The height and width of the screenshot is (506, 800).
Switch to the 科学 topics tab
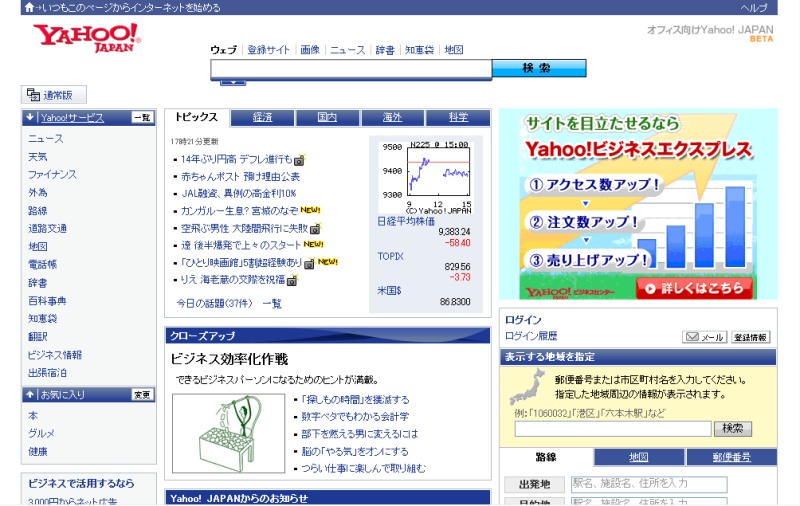[458, 117]
